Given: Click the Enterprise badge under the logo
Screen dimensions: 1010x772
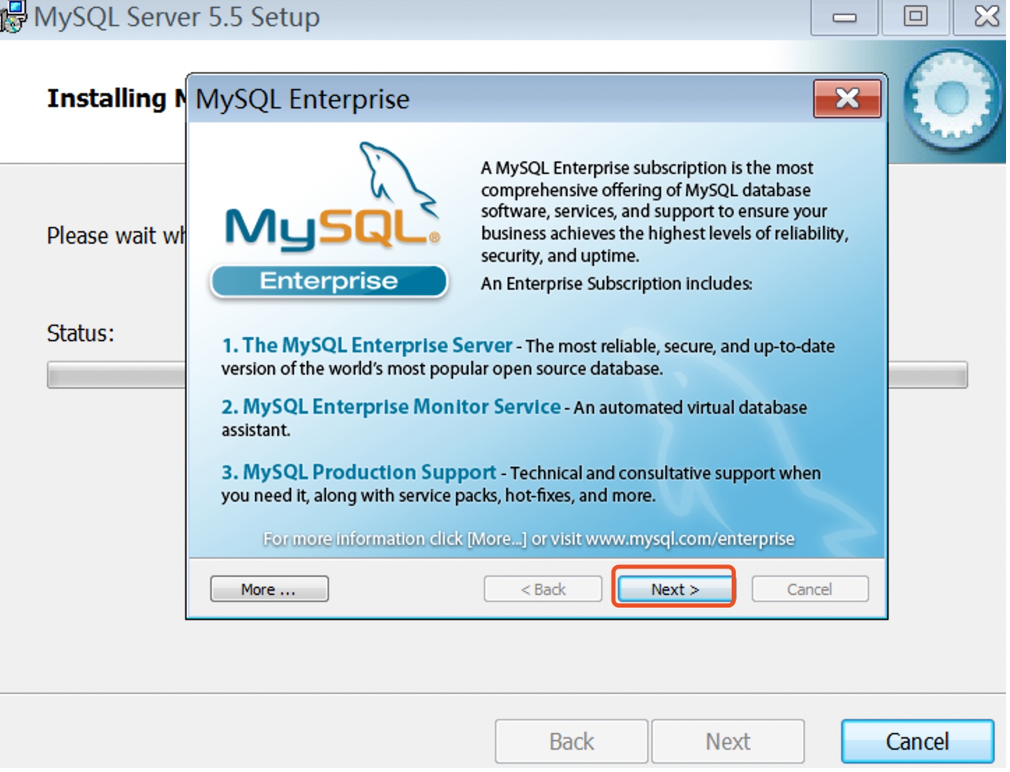Looking at the screenshot, I should tap(329, 281).
